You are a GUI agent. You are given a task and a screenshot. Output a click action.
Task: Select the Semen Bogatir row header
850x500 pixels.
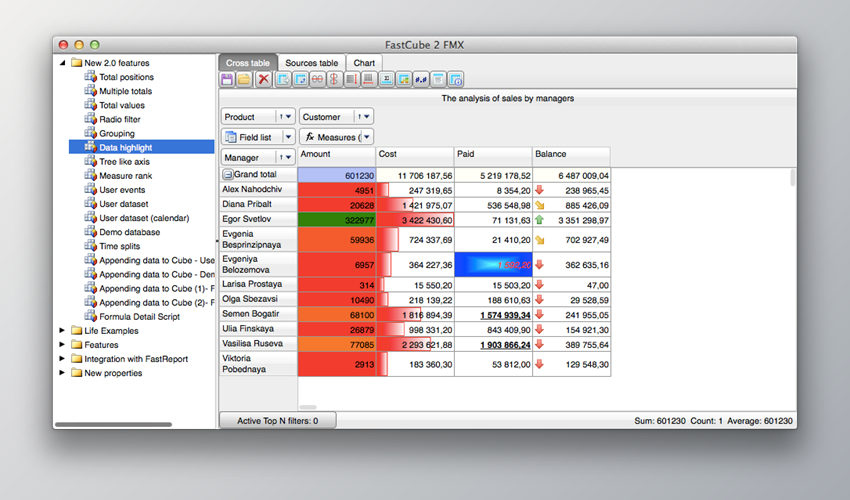point(259,314)
